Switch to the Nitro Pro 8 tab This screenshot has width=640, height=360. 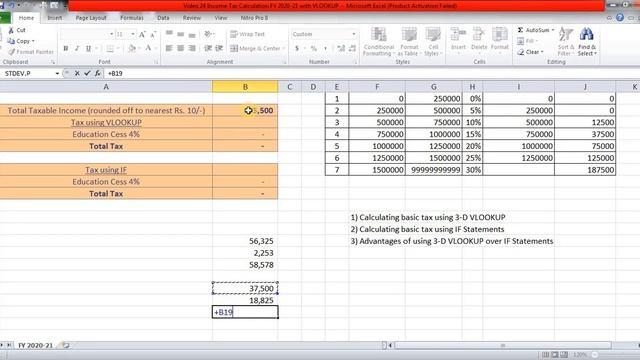(254, 18)
